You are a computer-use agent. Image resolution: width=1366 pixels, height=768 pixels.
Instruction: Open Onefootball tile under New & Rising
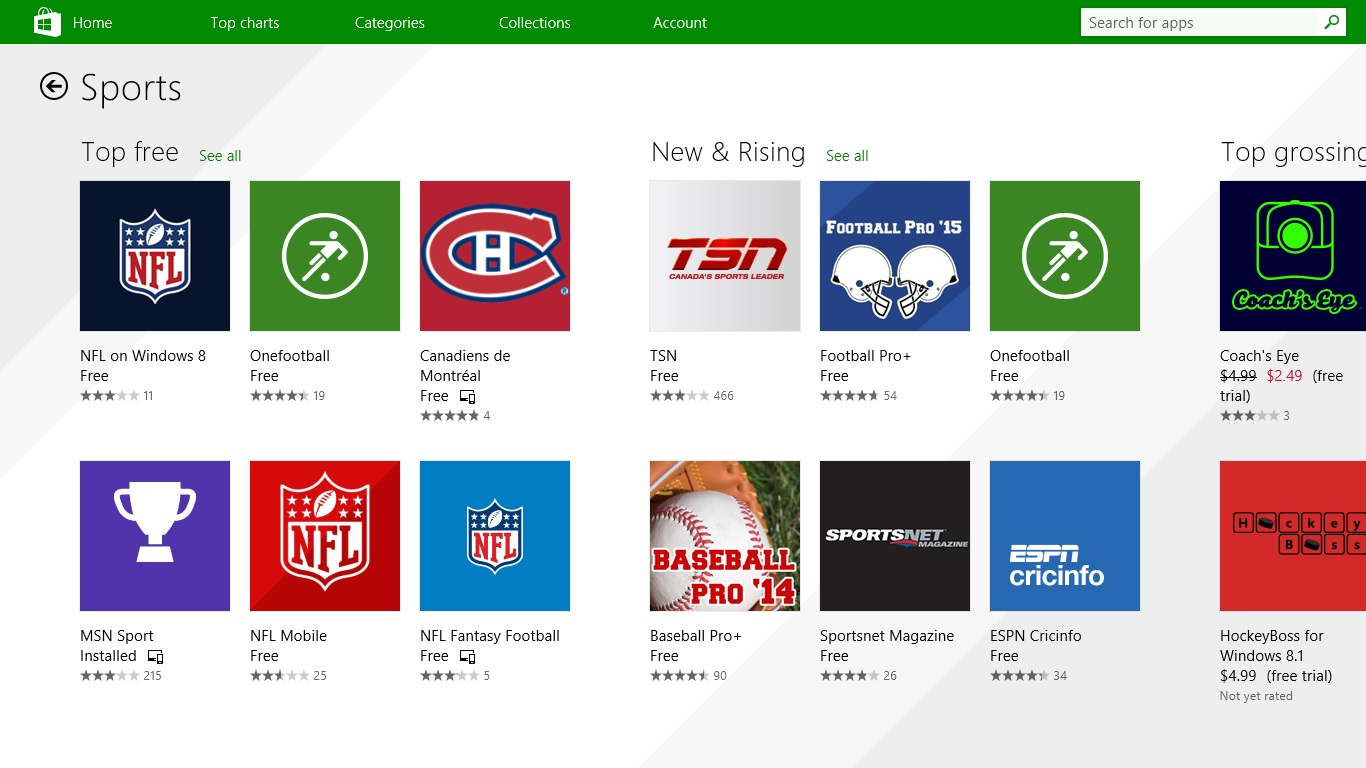point(1065,256)
